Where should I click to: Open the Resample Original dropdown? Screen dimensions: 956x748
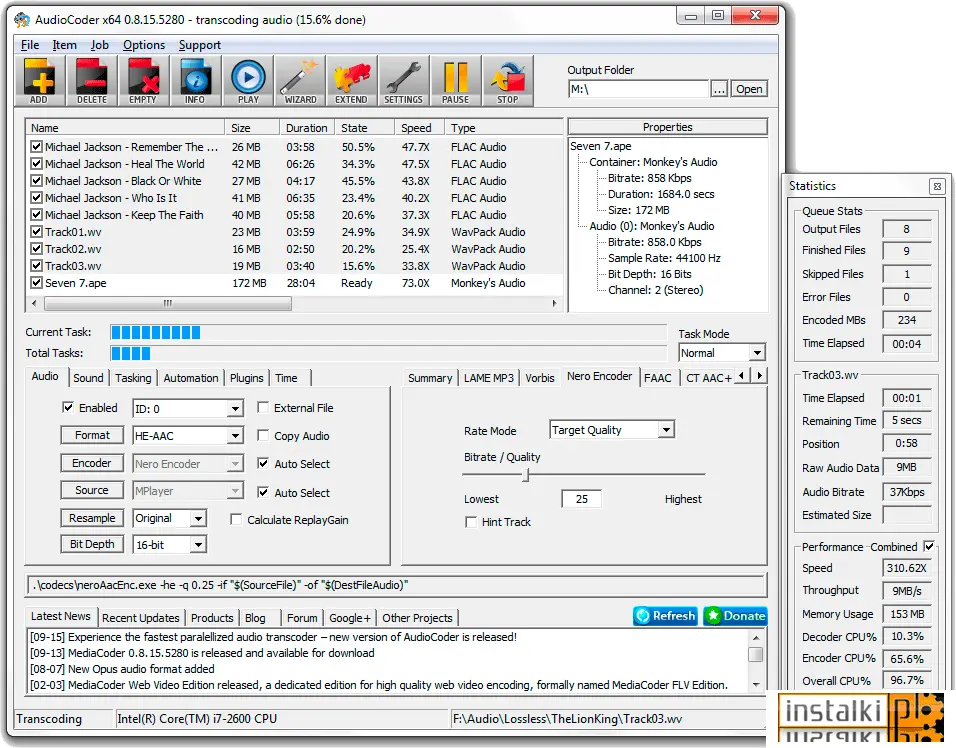(198, 518)
